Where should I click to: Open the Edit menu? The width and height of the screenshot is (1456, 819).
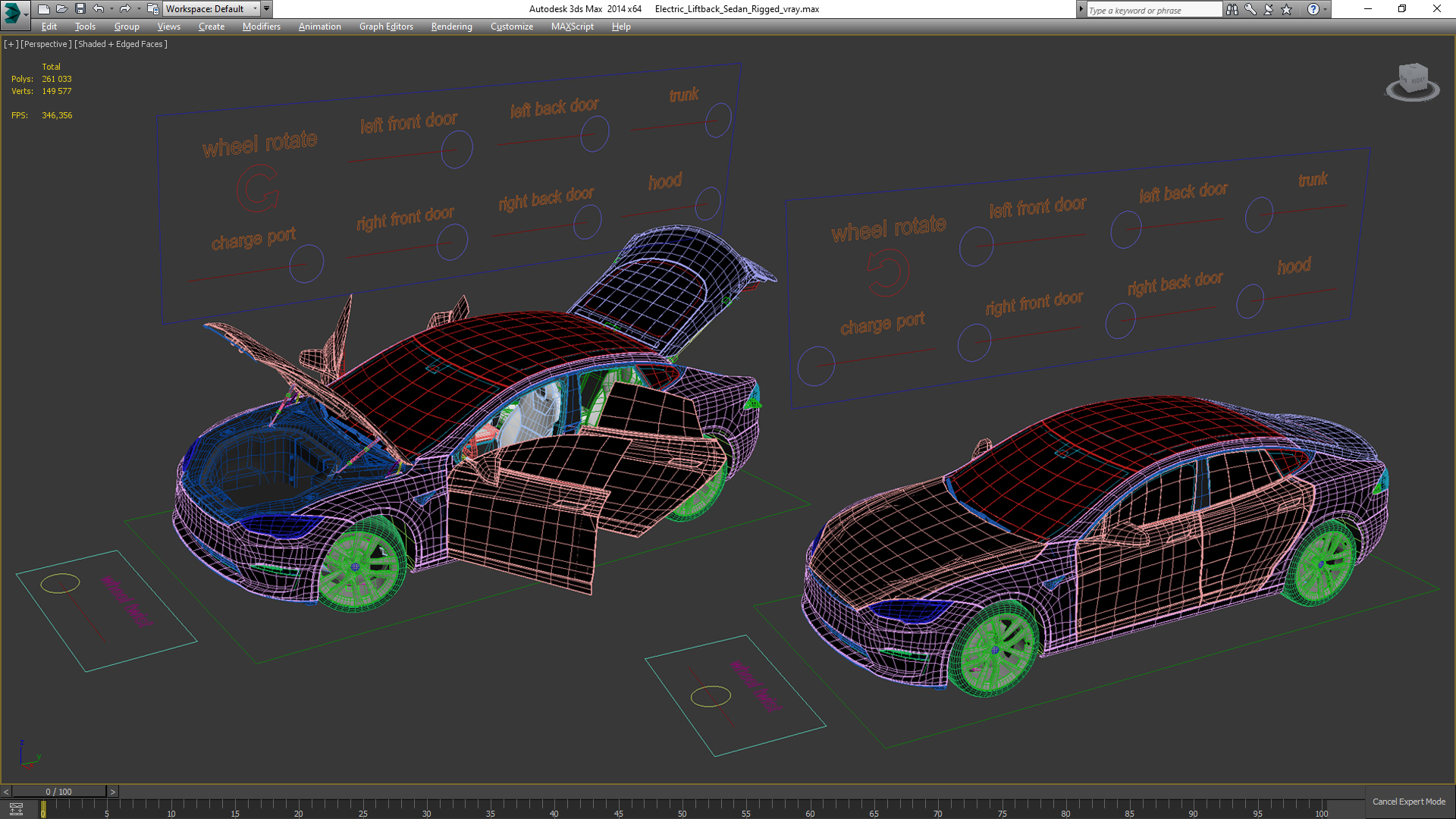click(x=49, y=27)
